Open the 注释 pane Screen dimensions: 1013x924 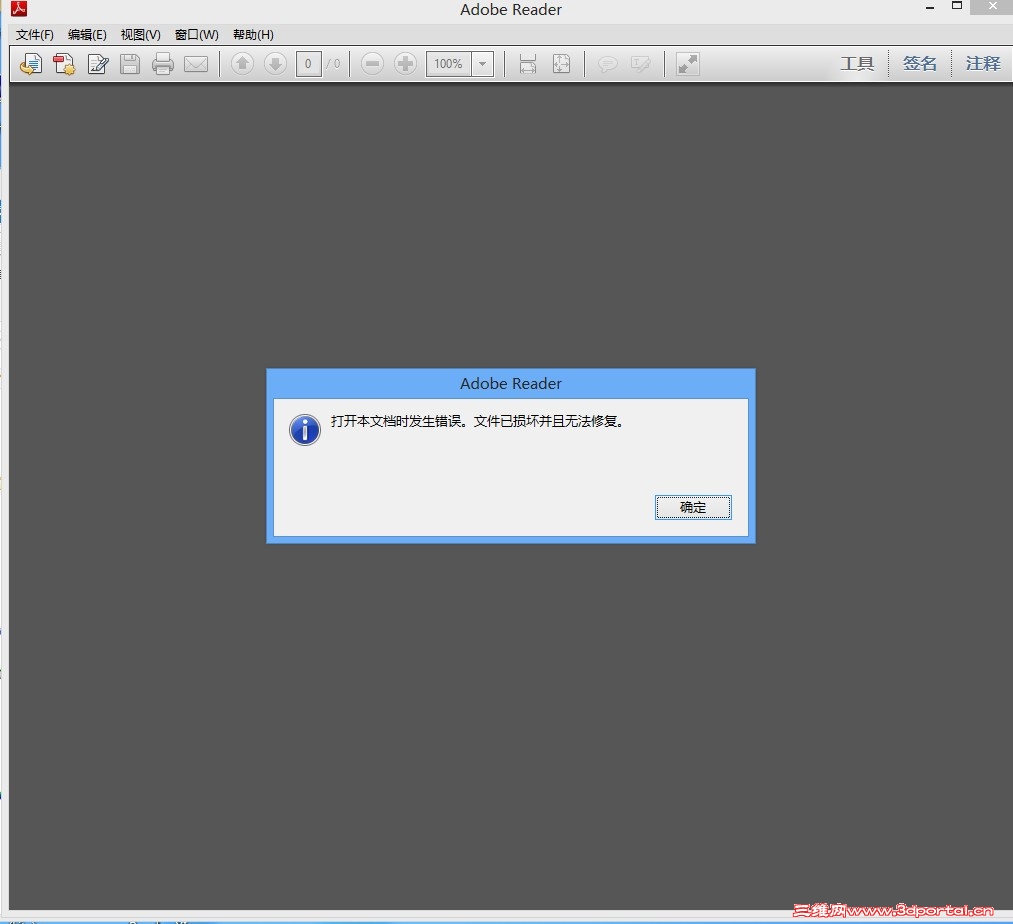pos(983,63)
